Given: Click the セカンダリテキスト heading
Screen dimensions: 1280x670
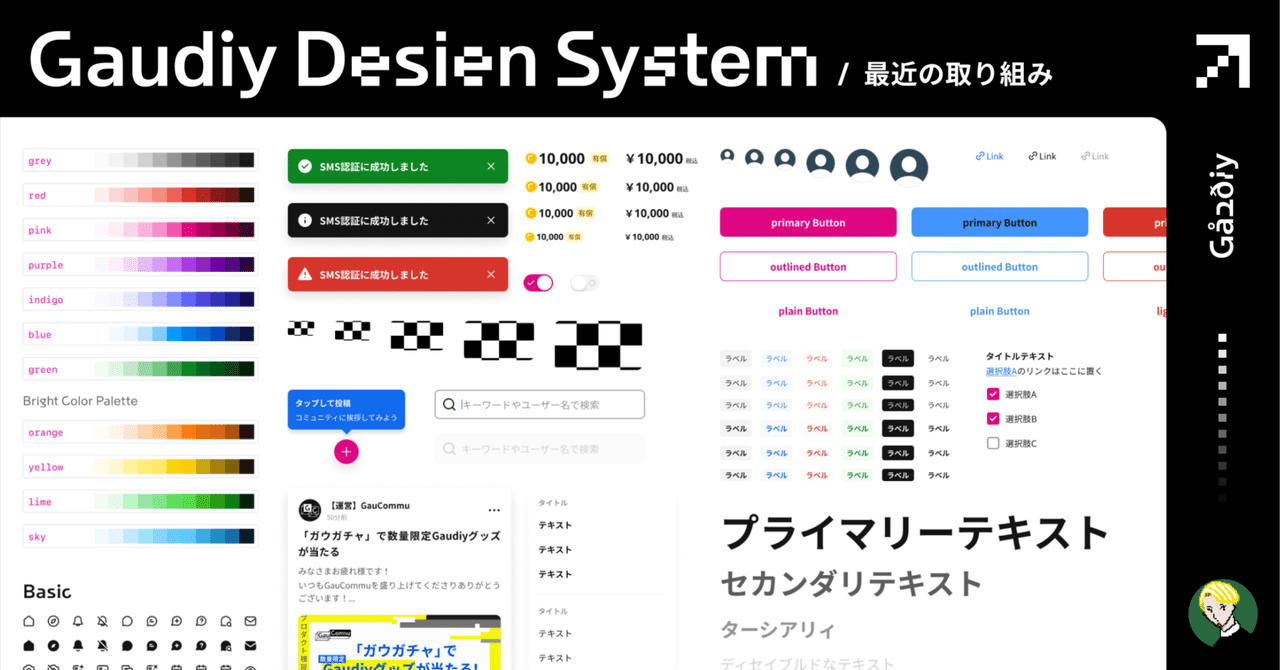Looking at the screenshot, I should pos(852,583).
